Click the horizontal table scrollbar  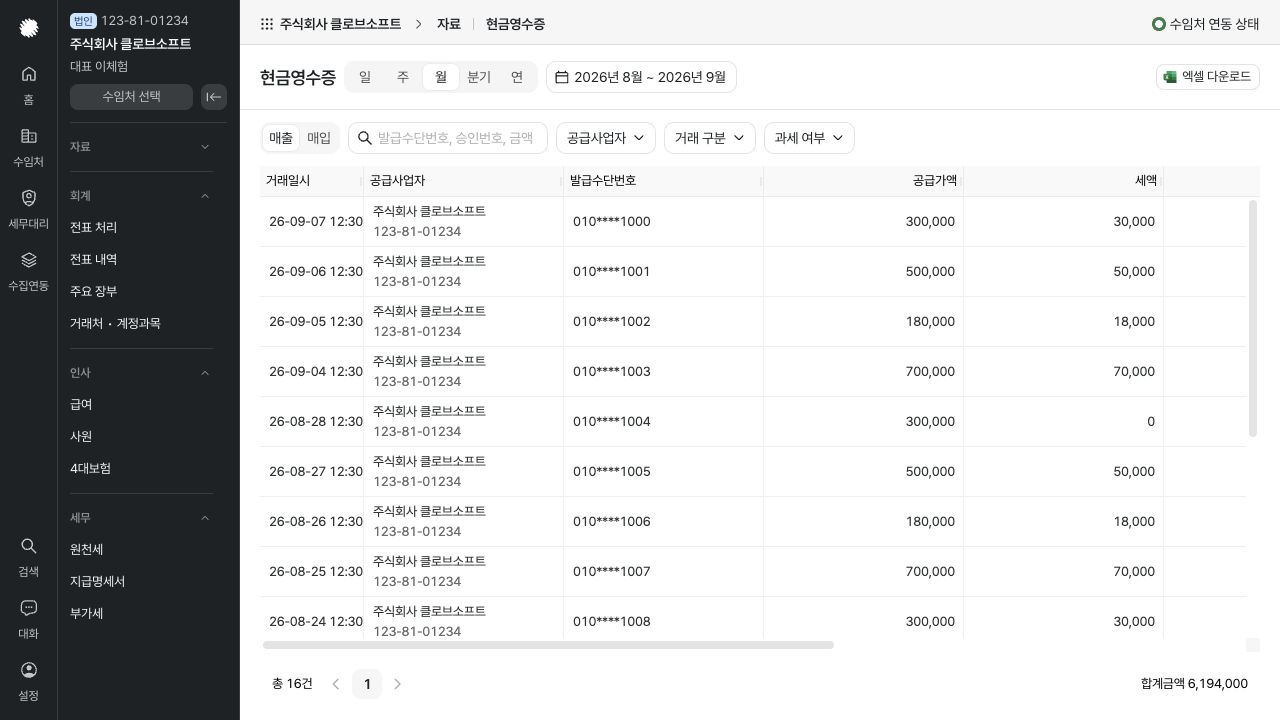point(548,645)
